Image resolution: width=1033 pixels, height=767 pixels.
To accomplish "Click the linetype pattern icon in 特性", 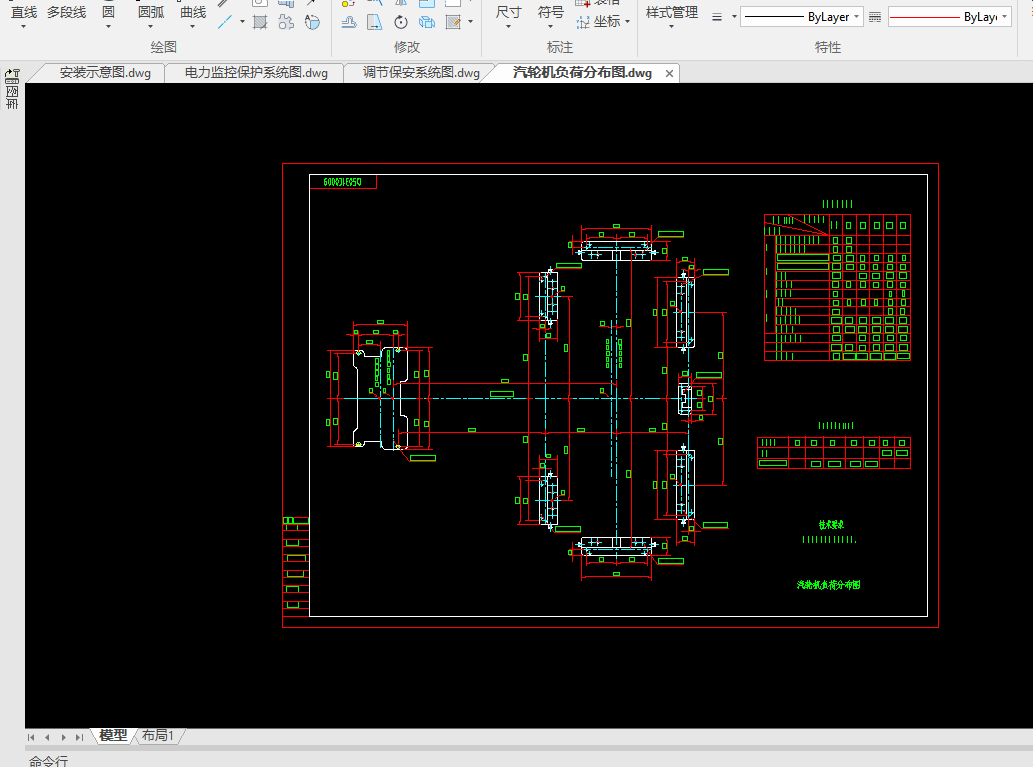I will (875, 17).
